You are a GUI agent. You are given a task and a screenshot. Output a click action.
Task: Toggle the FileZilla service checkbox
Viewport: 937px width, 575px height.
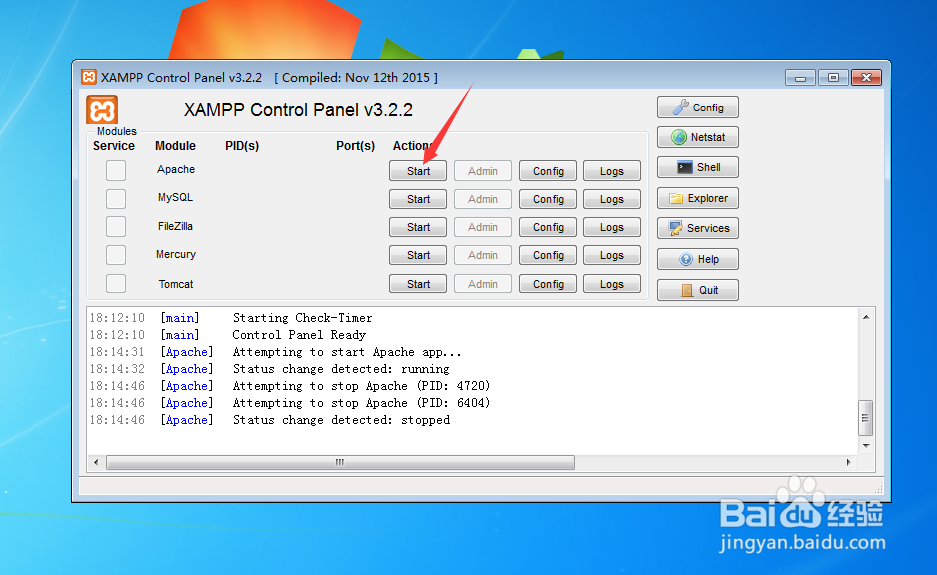click(116, 227)
